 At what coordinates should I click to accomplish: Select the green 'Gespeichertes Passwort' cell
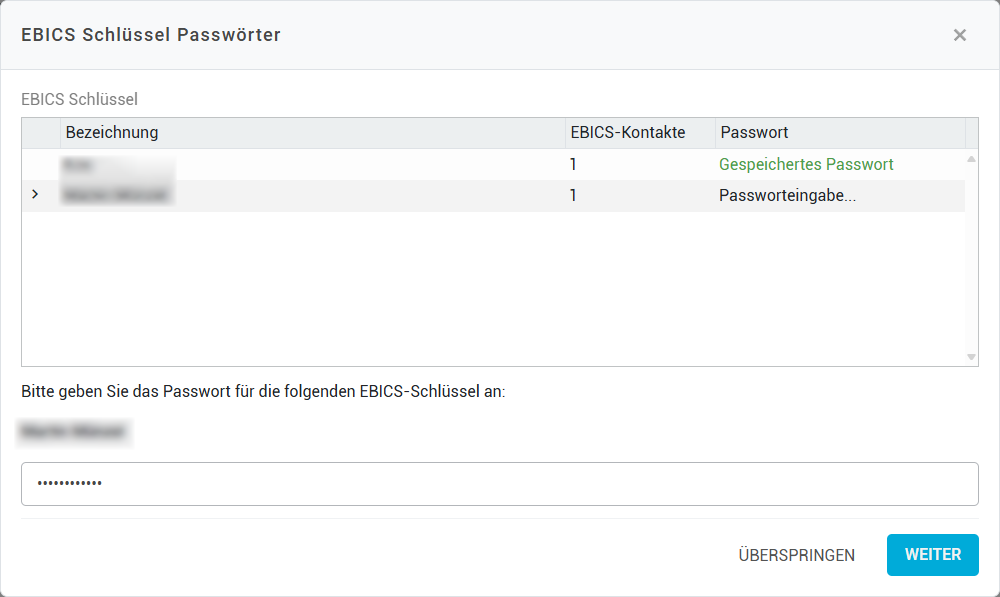(x=806, y=164)
